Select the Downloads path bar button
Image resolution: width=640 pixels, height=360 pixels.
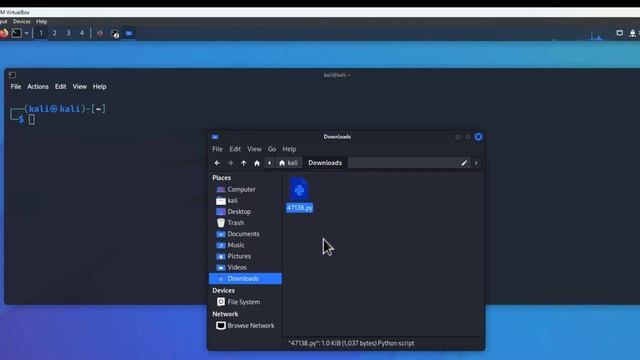tap(325, 163)
